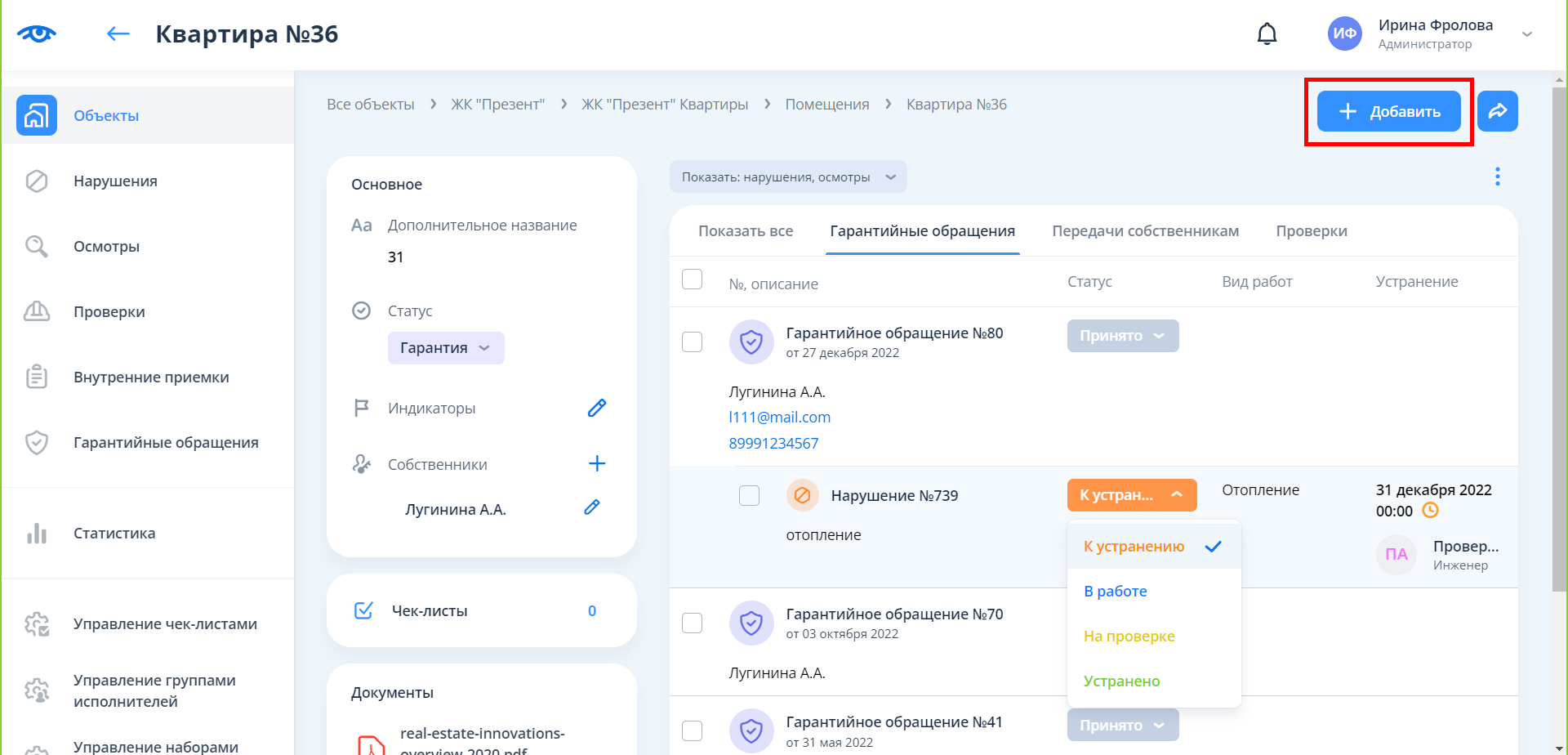Go back using the left arrow icon
The image size is (1568, 755).
click(x=118, y=34)
